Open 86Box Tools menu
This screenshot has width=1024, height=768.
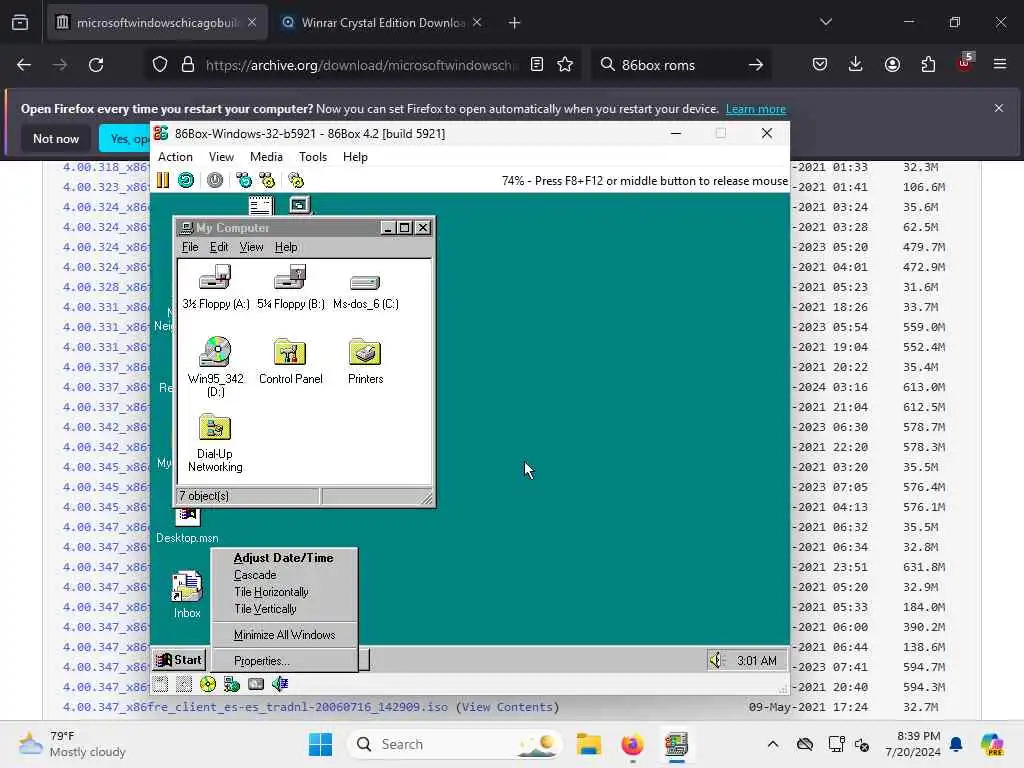[x=313, y=157]
